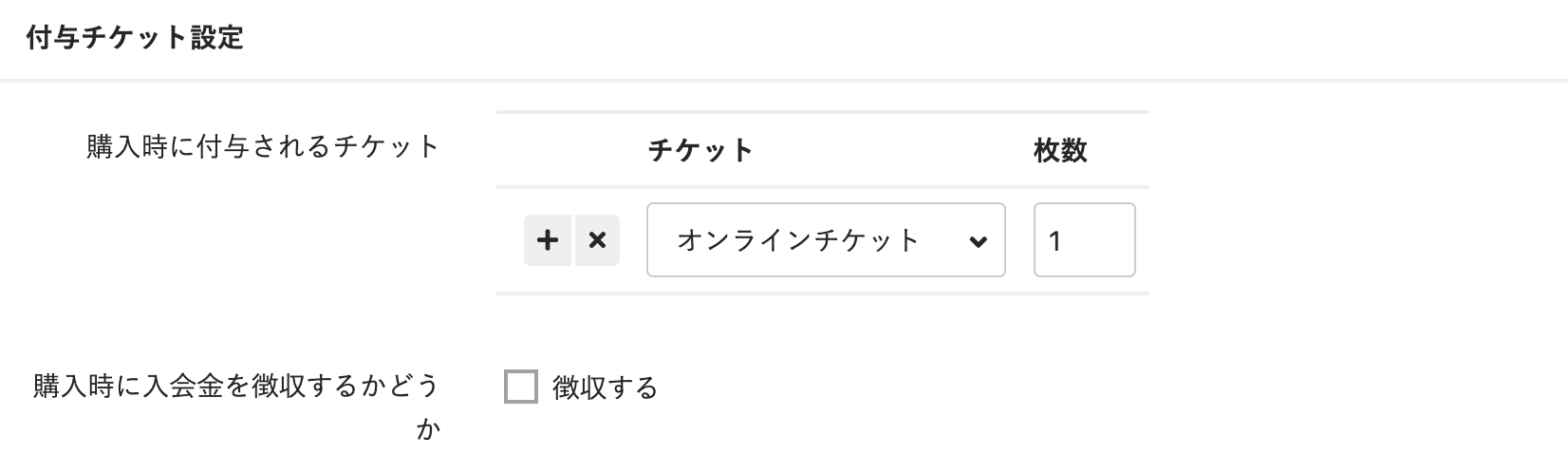
Task: Click the plus icon to add ticket row
Action: coord(547,240)
